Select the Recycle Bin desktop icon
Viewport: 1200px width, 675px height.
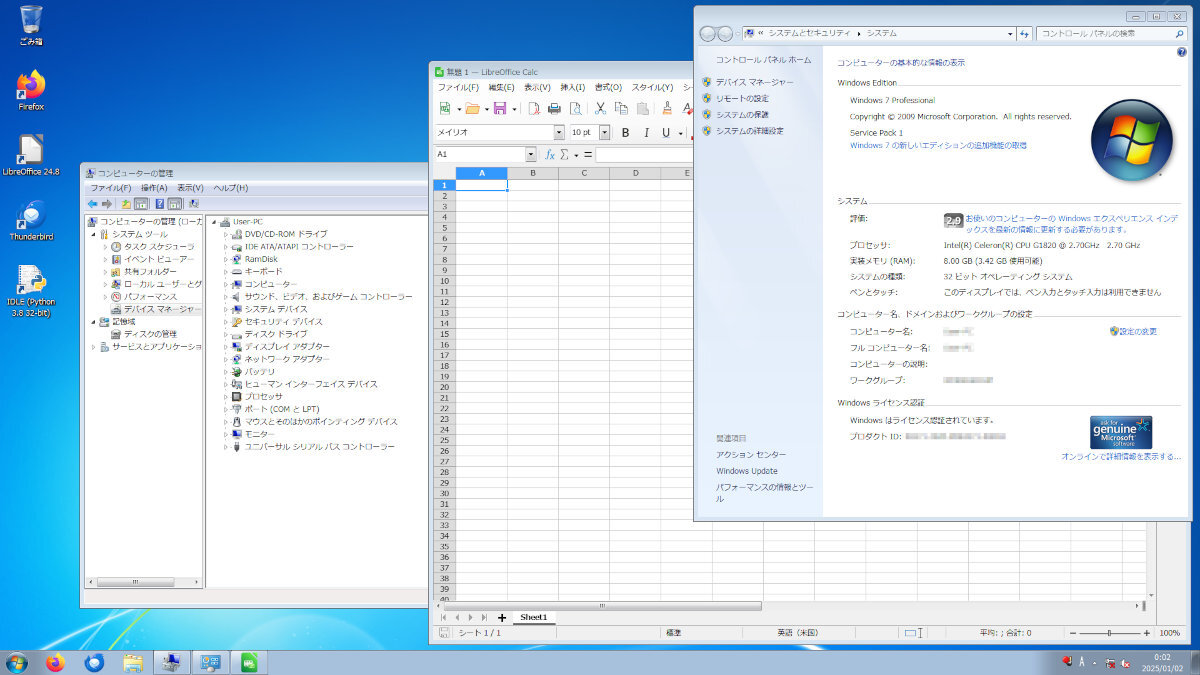click(31, 25)
